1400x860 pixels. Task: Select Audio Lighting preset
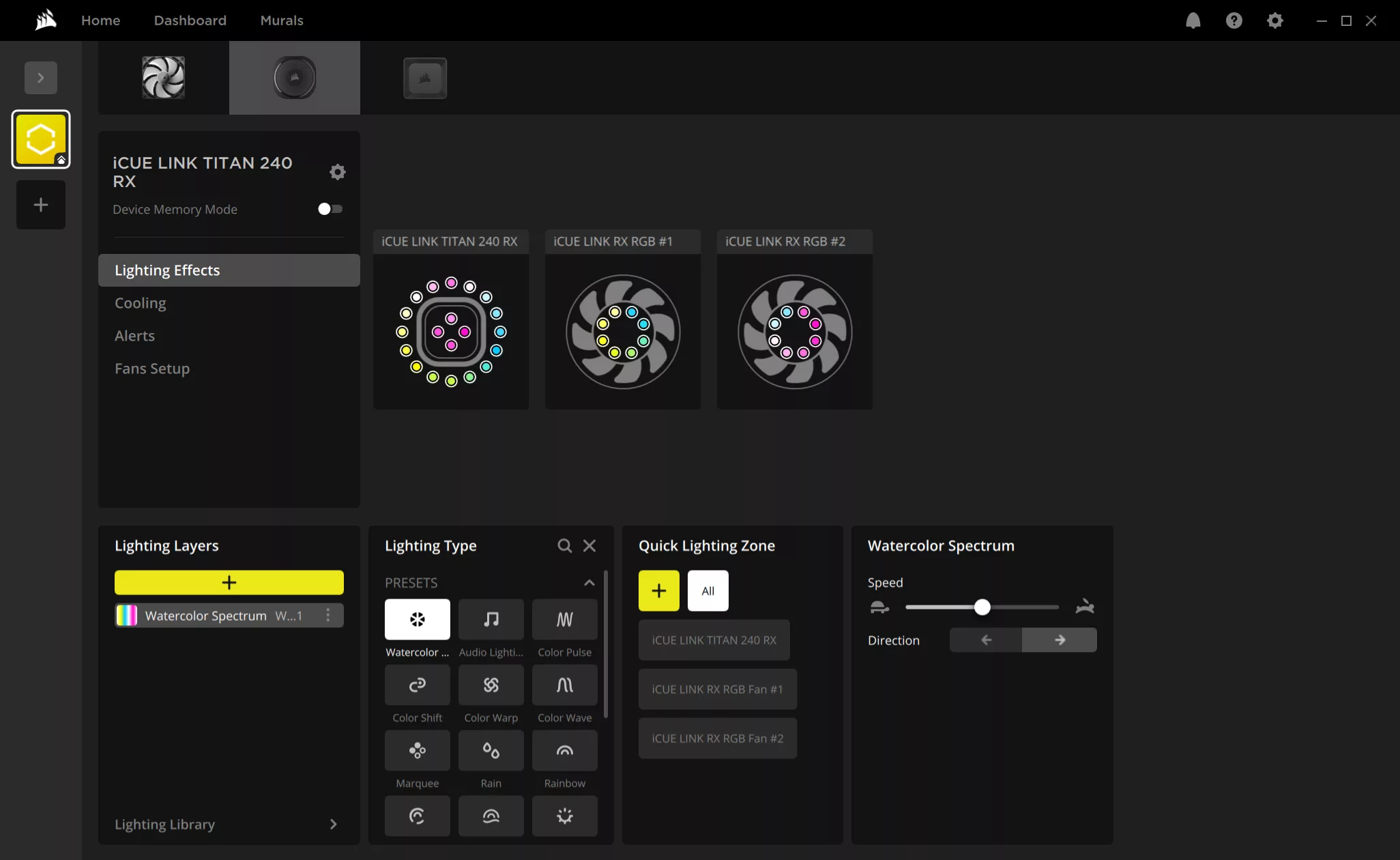(491, 620)
